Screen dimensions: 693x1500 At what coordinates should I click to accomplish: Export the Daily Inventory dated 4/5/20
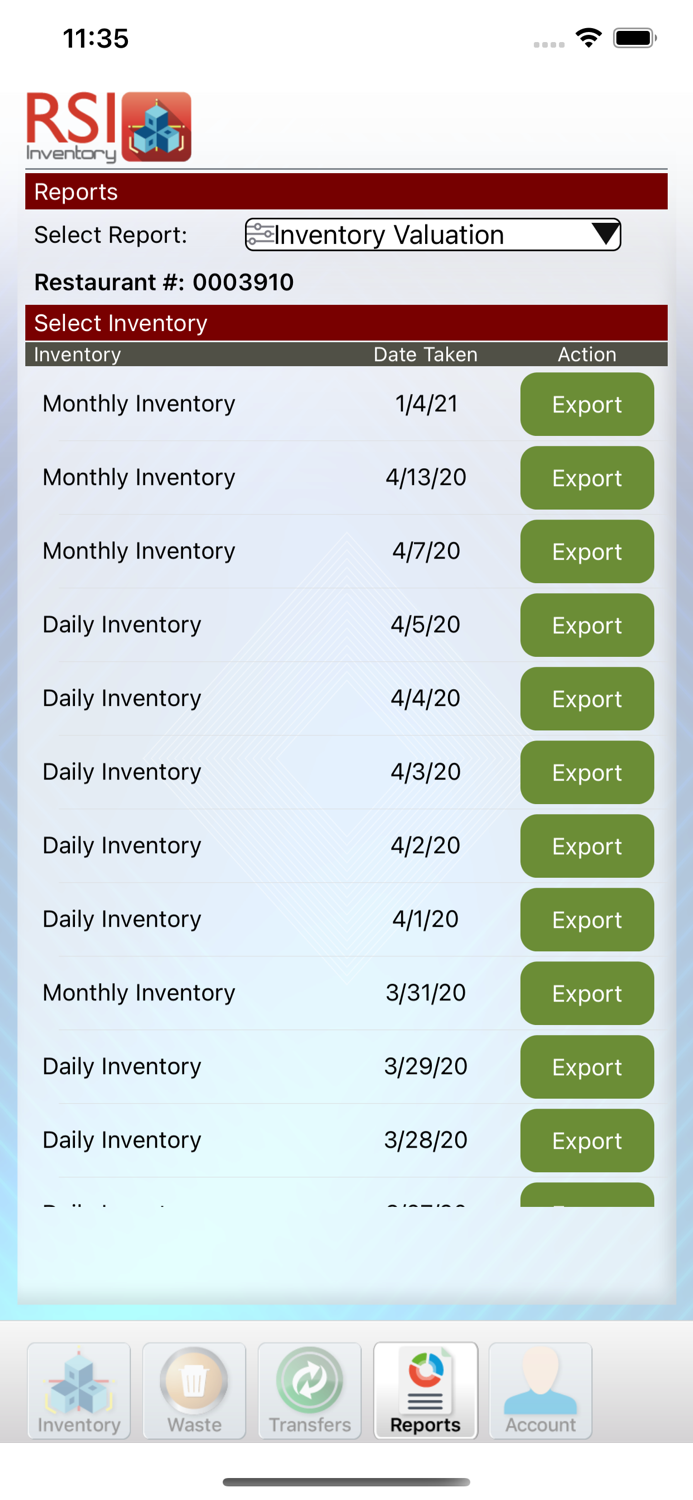coord(587,625)
